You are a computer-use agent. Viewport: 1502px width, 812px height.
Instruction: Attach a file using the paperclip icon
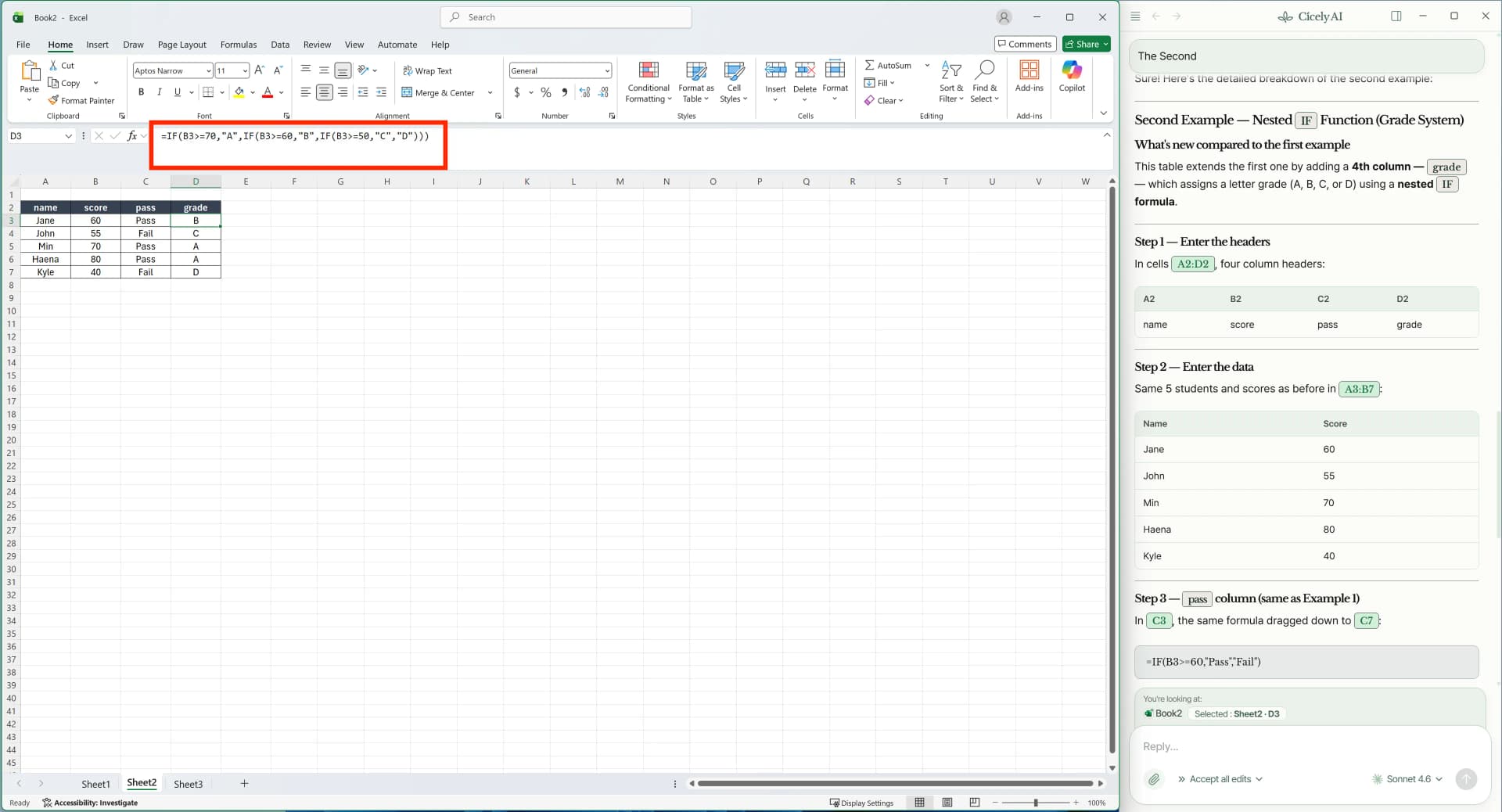pos(1153,778)
